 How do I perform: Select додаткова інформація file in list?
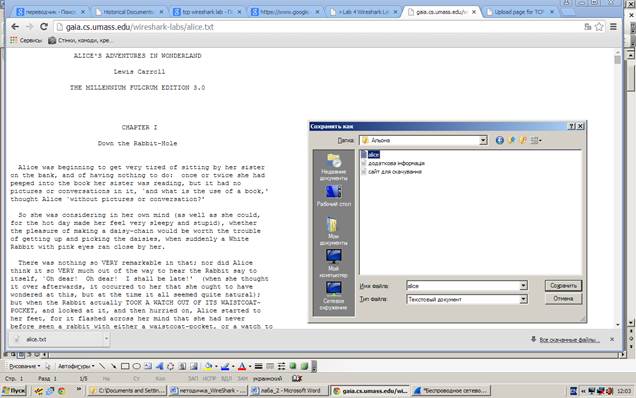[x=393, y=163]
